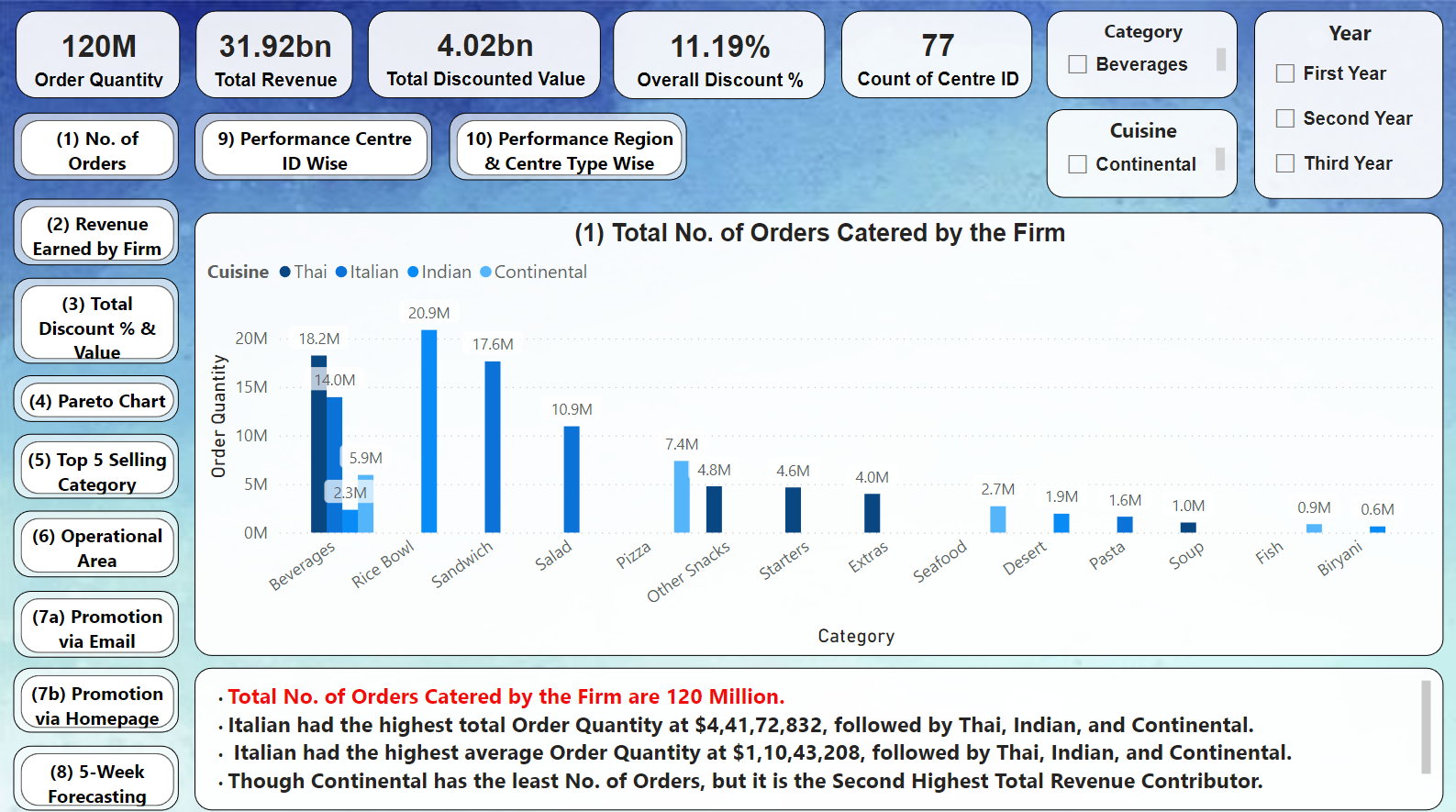Screen dimensions: 1456x812
Task: Open 10) Performance Region & Centre Type page
Action: [568, 148]
